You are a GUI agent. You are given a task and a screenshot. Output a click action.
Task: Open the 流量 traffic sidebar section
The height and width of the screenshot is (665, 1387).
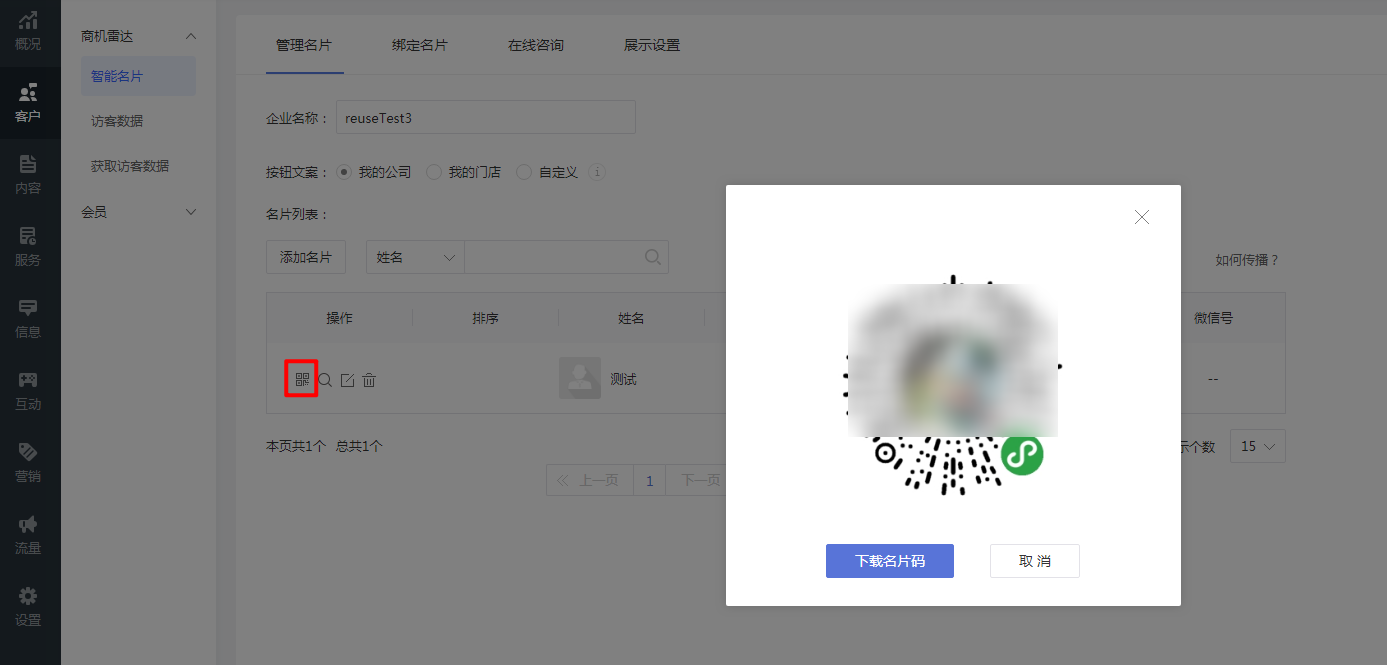point(28,535)
